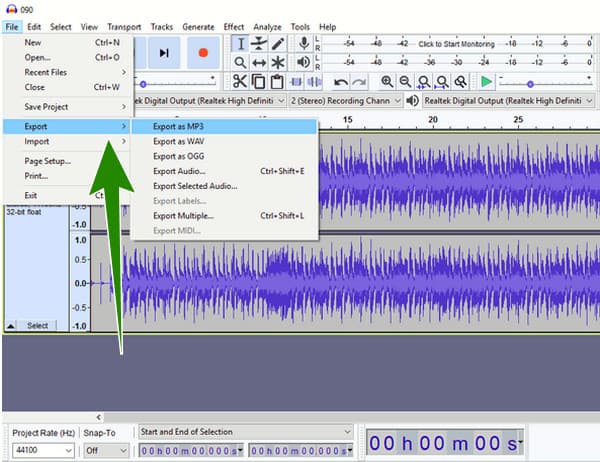Viewport: 600px width, 462px height.
Task: Open the recording device dropdown
Action: [x=210, y=101]
